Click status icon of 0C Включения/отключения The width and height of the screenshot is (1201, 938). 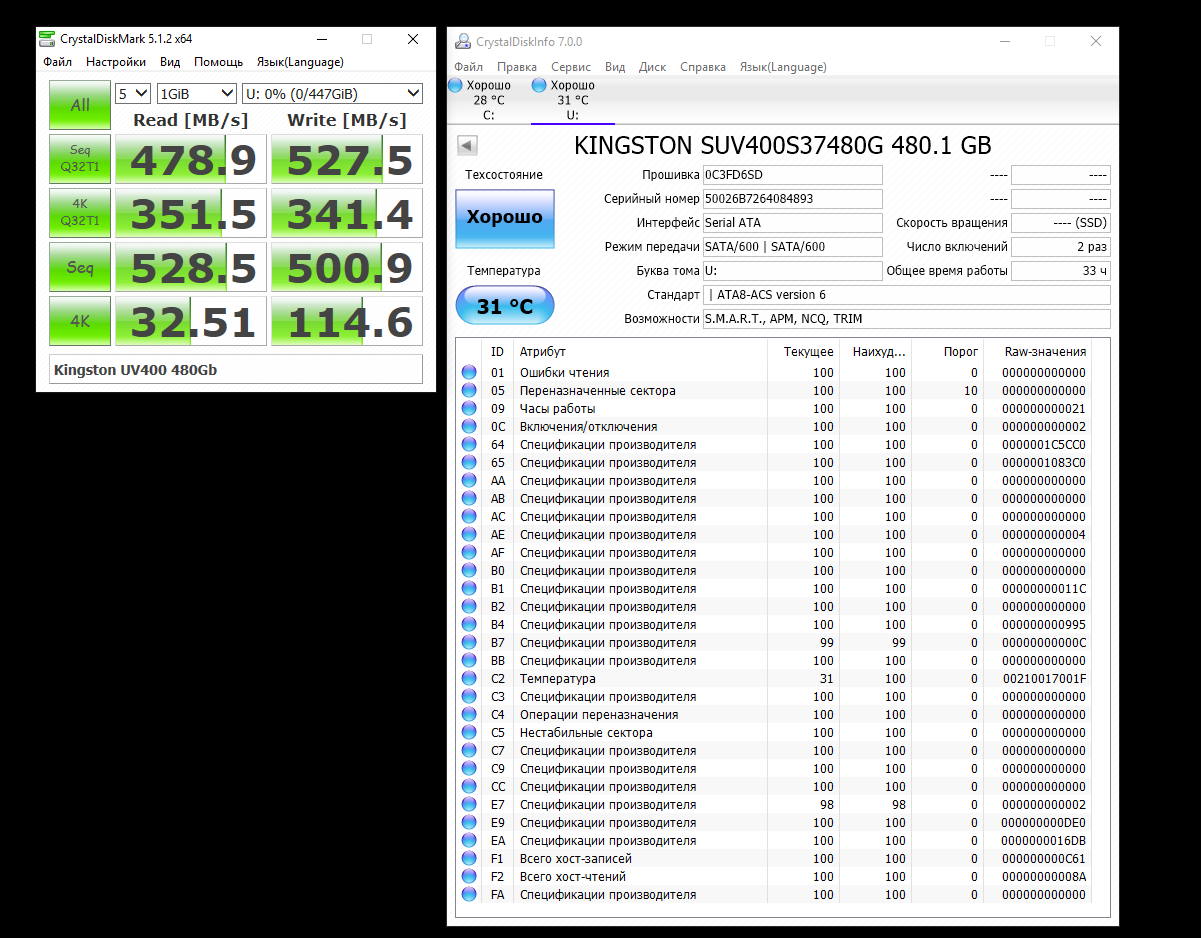click(469, 427)
